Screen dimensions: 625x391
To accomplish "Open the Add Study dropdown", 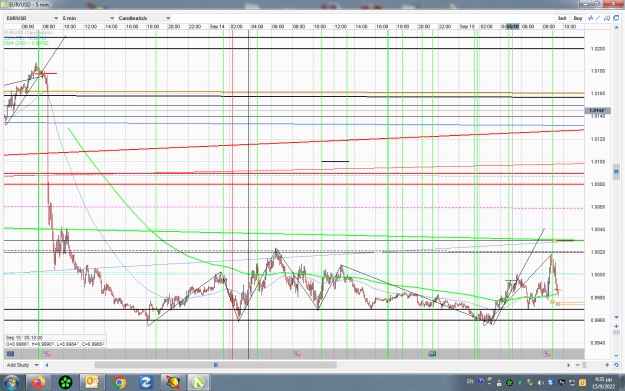I will coord(23,365).
